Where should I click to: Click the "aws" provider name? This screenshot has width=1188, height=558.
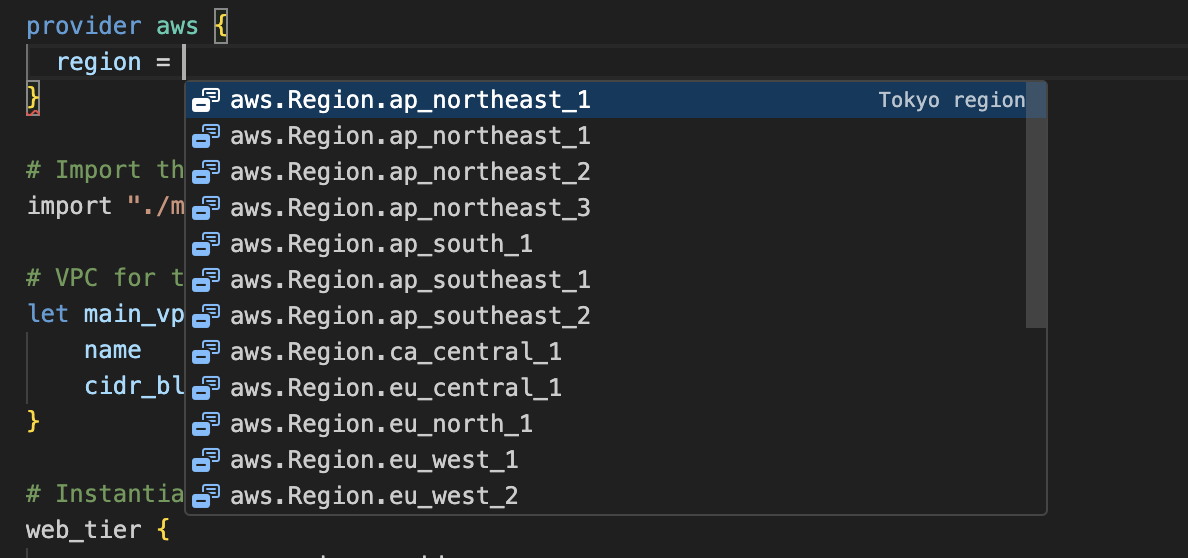[x=177, y=25]
